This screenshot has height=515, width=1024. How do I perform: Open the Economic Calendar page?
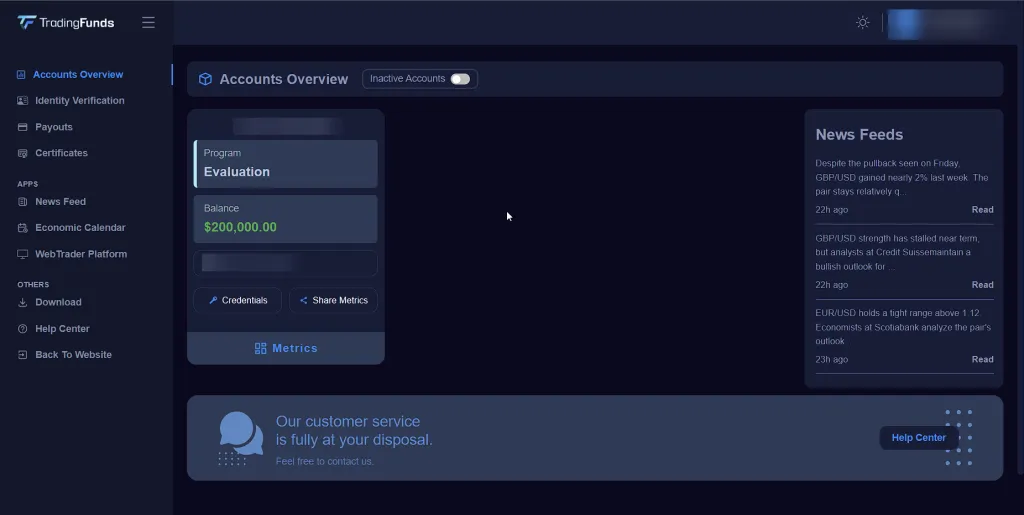click(80, 228)
